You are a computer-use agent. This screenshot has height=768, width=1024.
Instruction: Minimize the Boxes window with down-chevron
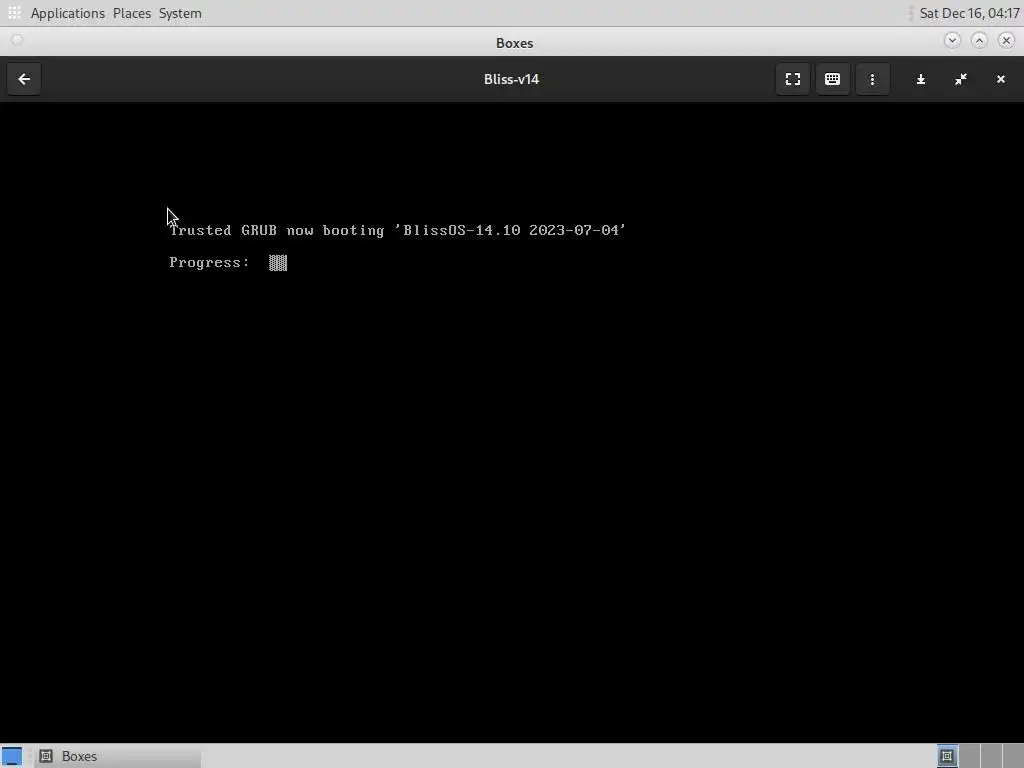[952, 40]
